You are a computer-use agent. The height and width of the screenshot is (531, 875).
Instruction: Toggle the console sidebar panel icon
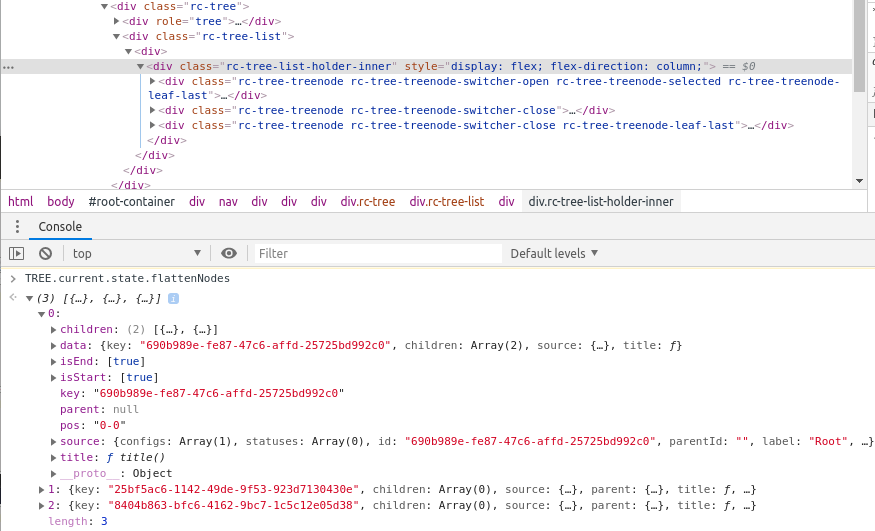(17, 254)
